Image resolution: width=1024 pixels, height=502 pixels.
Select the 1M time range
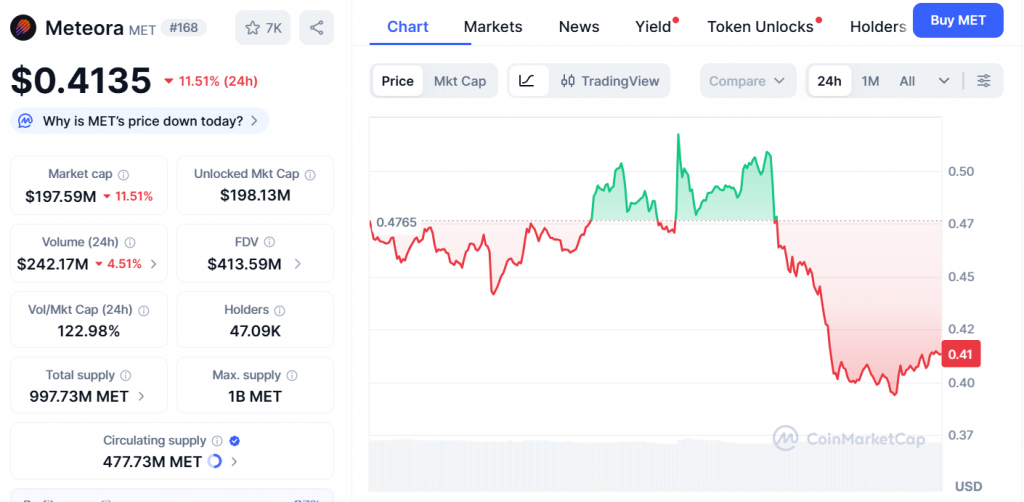871,81
